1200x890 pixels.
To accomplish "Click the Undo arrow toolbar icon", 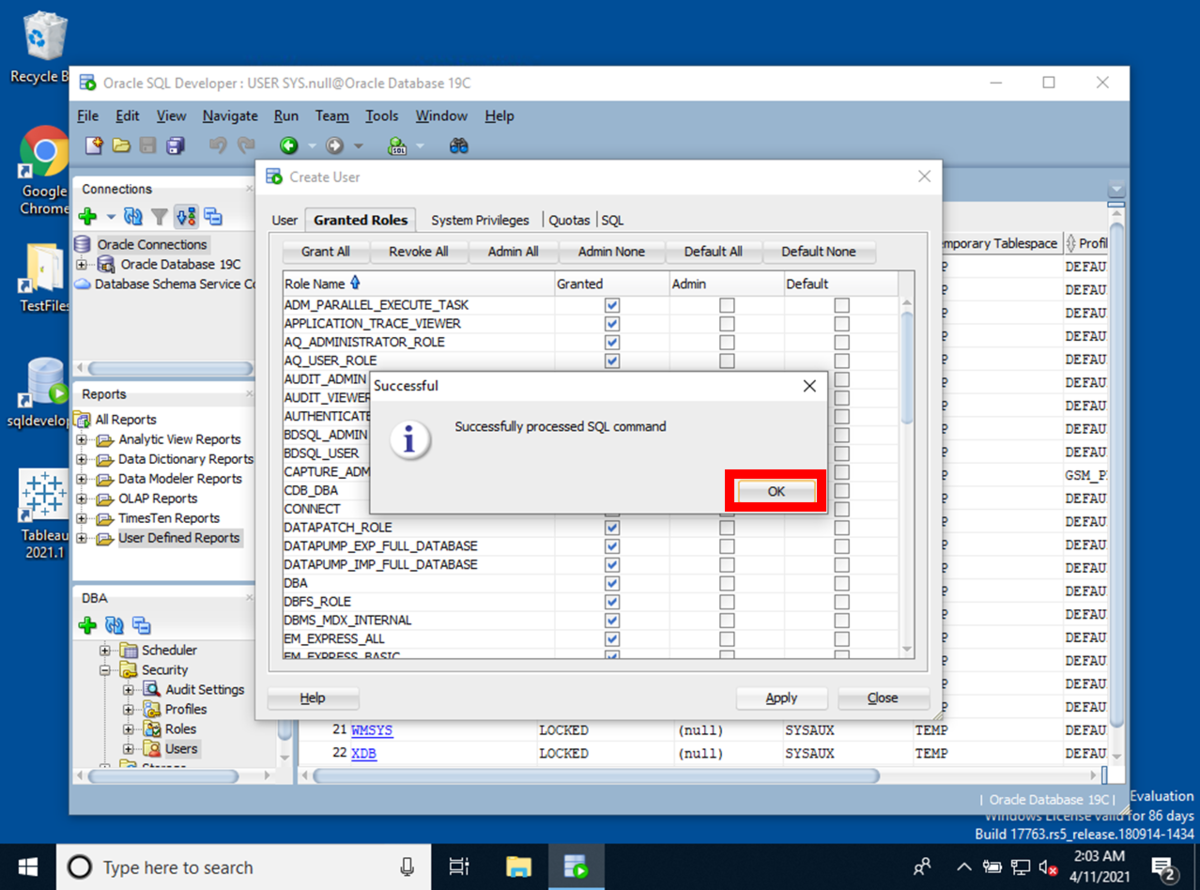I will pos(217,146).
